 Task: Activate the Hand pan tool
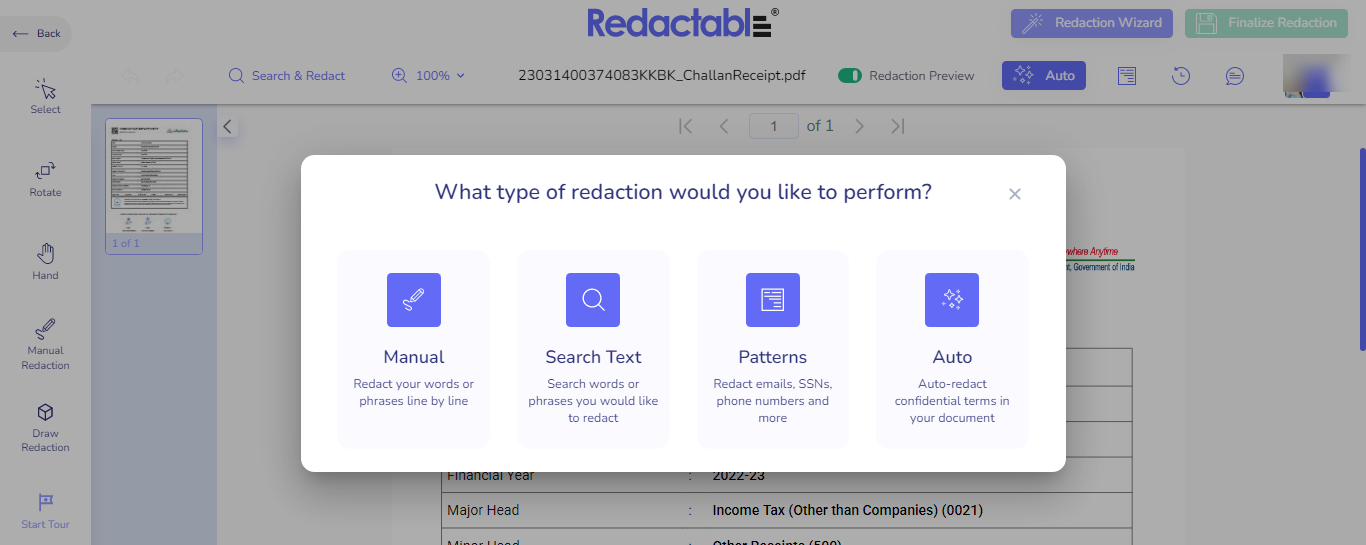click(x=45, y=262)
